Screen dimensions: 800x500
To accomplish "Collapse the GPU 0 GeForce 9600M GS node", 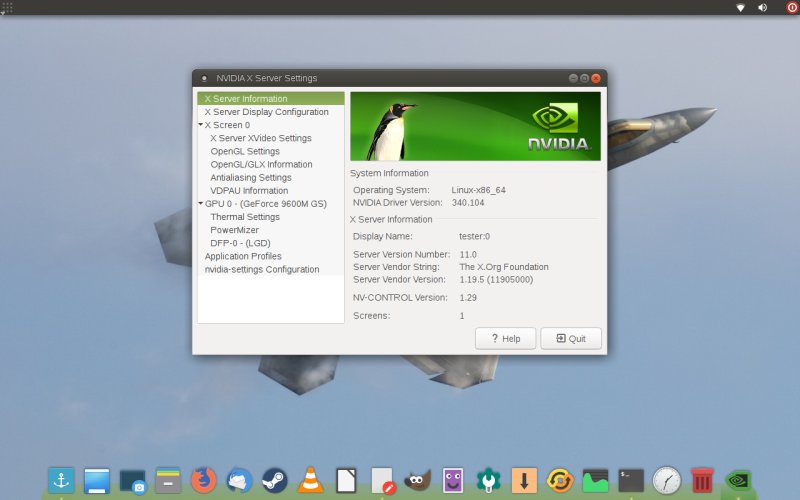I will pyautogui.click(x=201, y=203).
